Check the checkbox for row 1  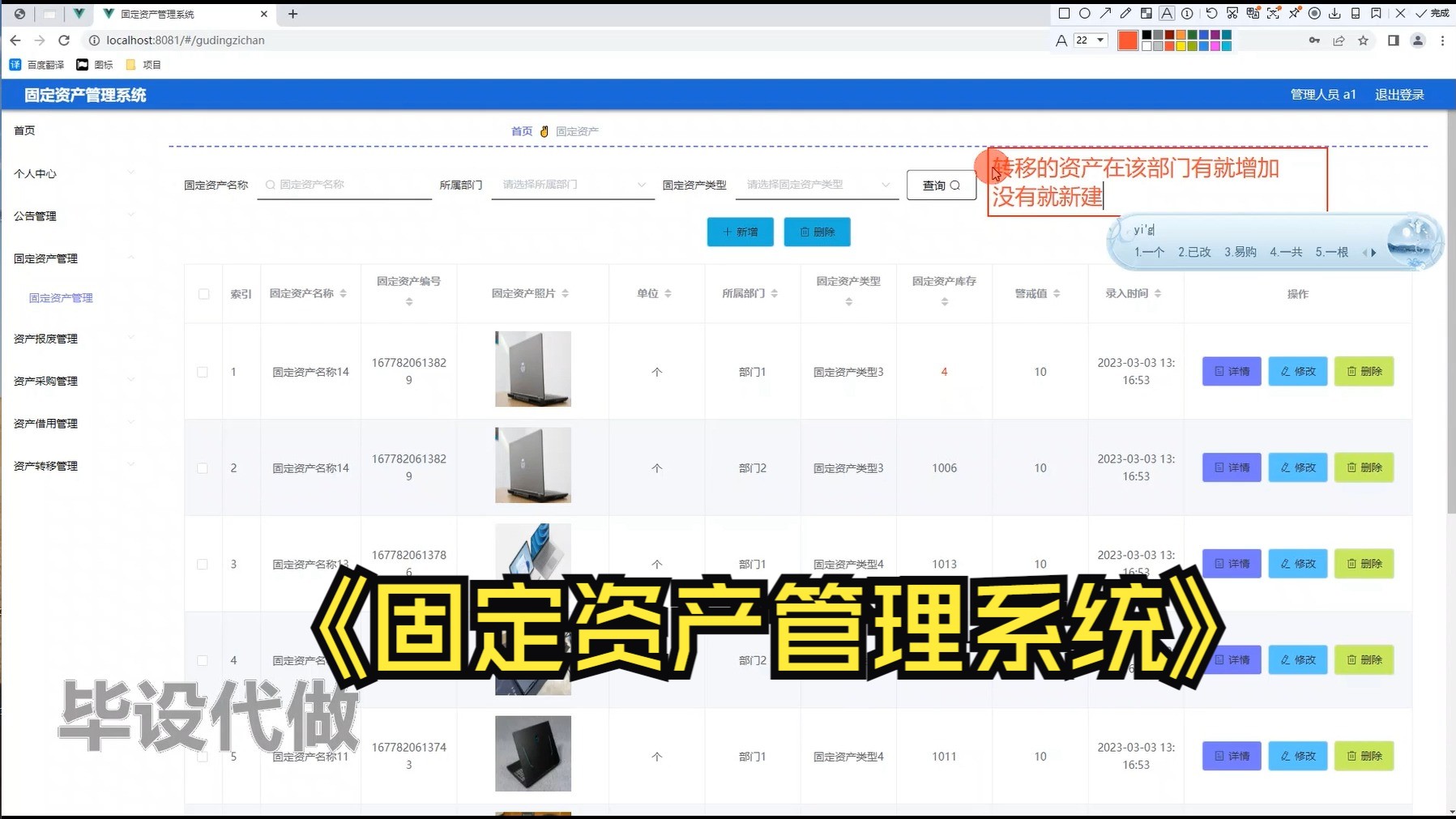click(203, 371)
